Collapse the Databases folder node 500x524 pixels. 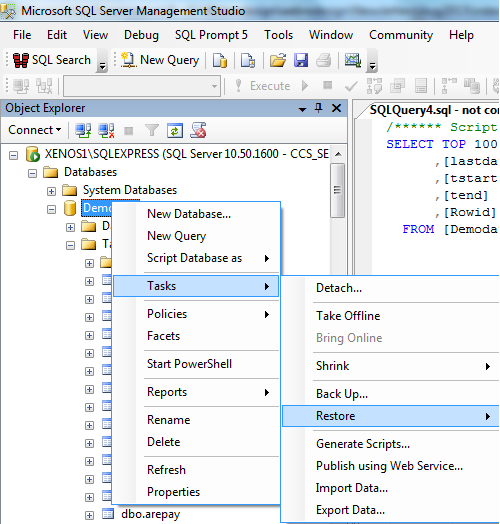32,173
